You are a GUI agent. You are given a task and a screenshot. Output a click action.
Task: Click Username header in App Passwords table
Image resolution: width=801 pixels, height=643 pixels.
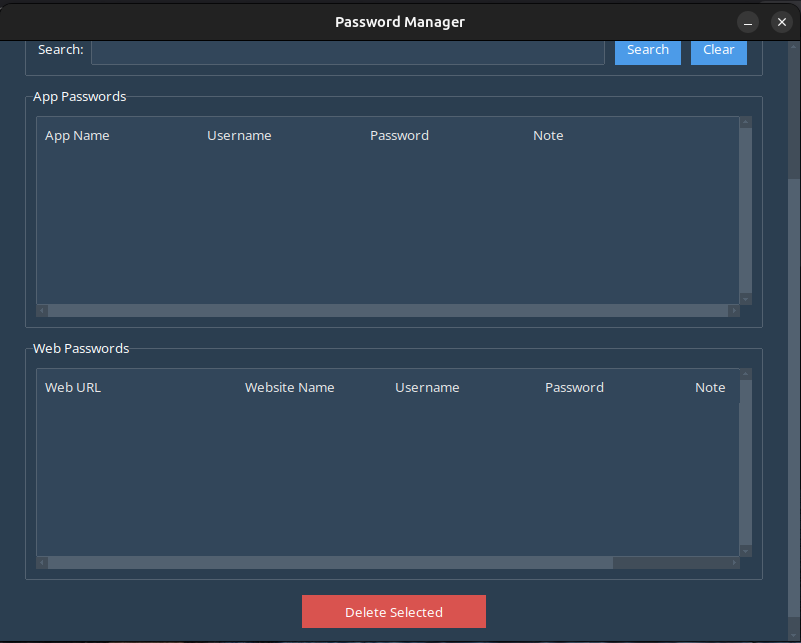coord(239,136)
